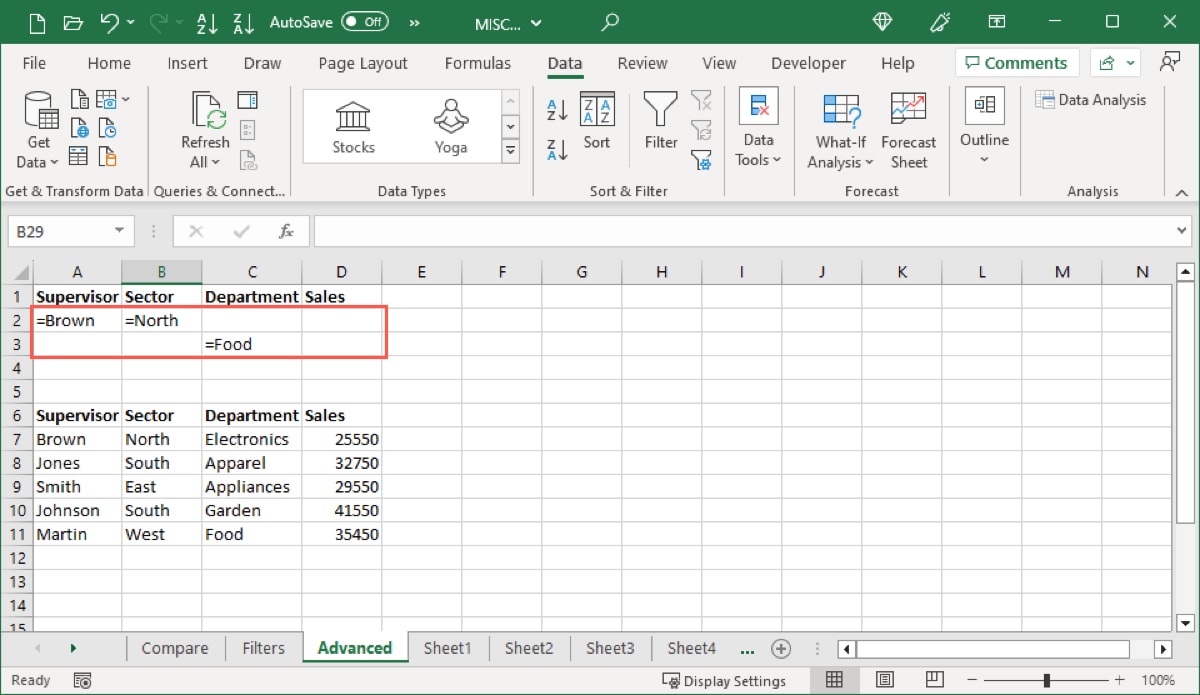Open the Comments pane
The width and height of the screenshot is (1200, 695).
[x=1017, y=62]
